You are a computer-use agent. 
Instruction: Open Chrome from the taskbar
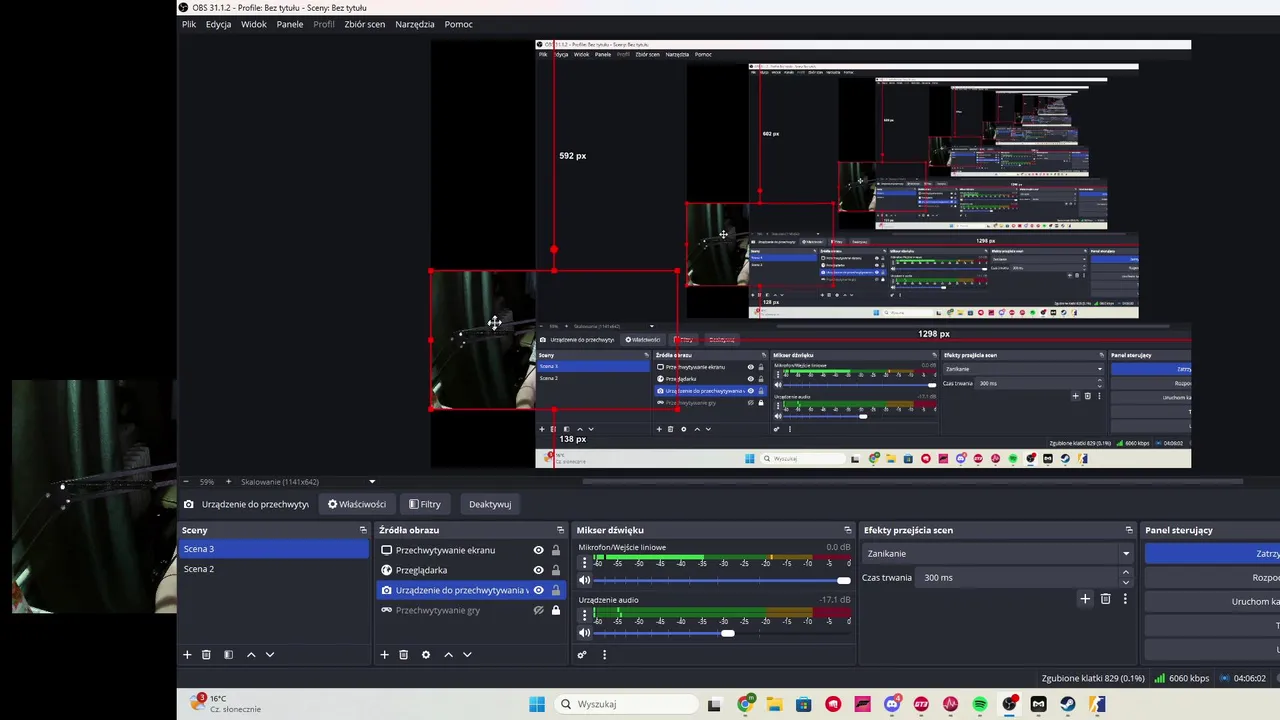745,704
